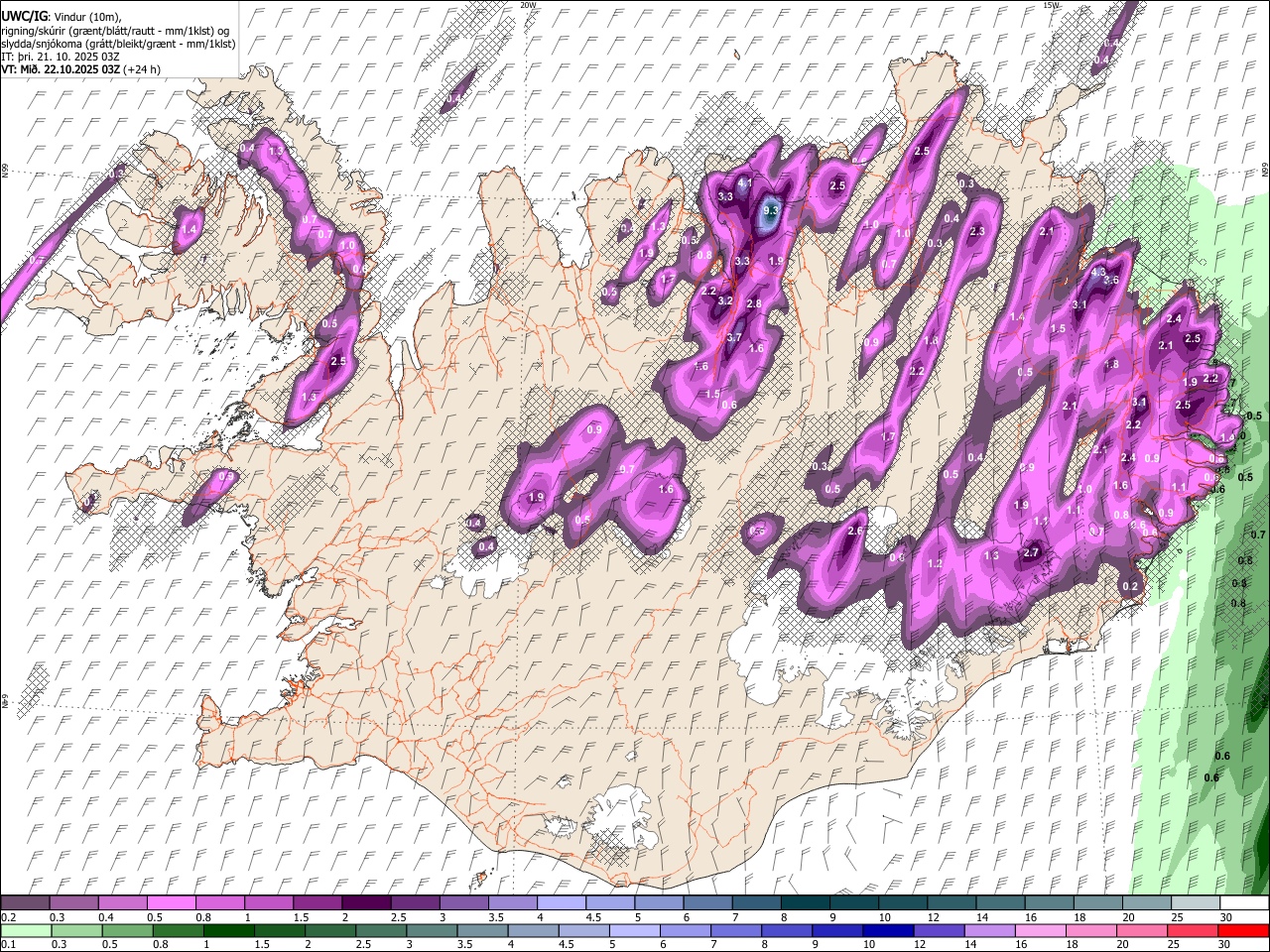Click the dark green rain swatch between 1 and 1.5

(x=227, y=930)
